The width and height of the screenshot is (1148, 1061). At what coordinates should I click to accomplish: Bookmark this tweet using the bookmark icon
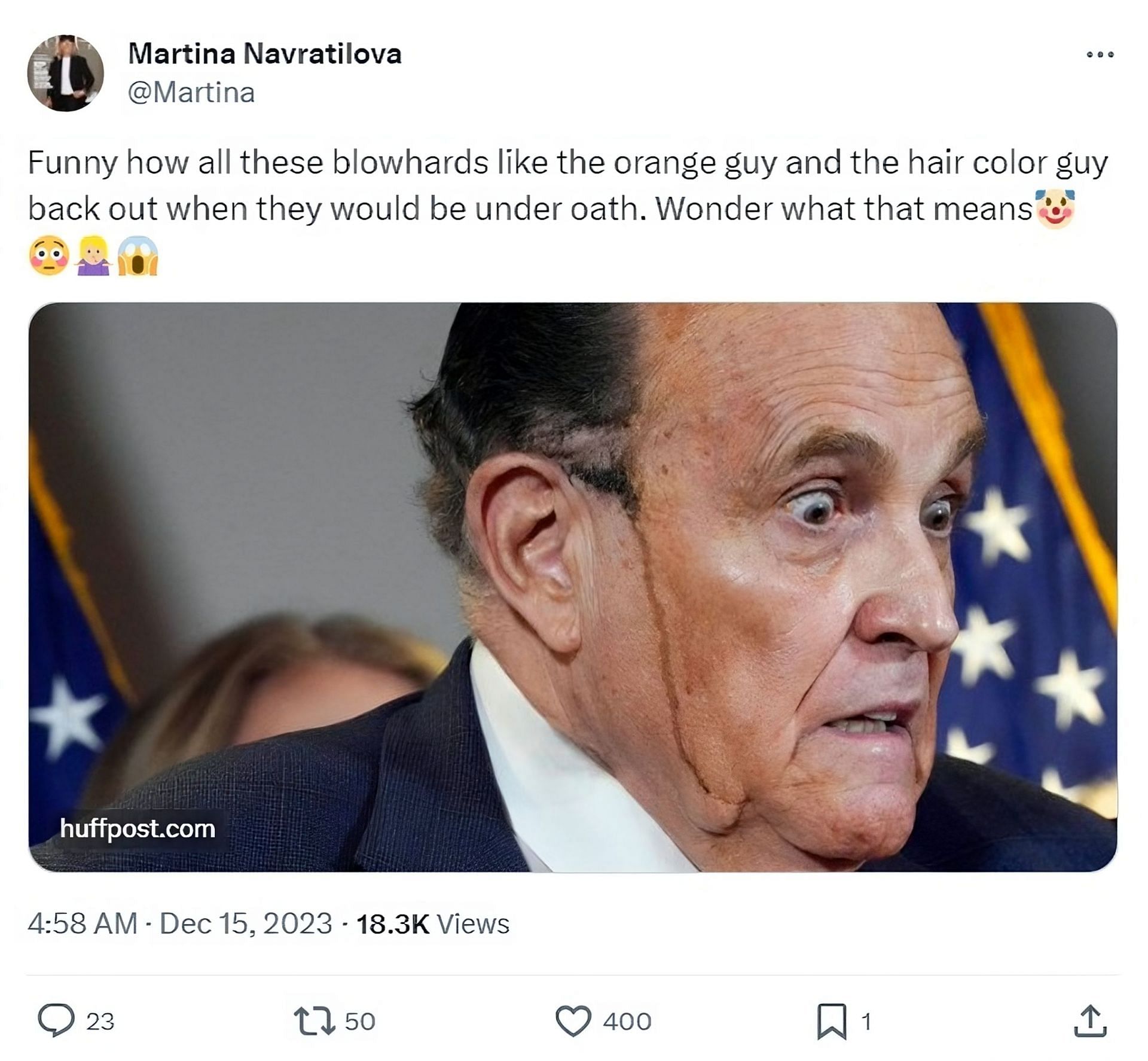[x=832, y=1021]
